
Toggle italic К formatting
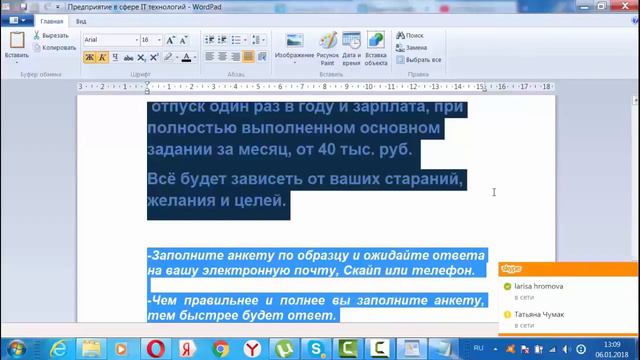click(102, 57)
